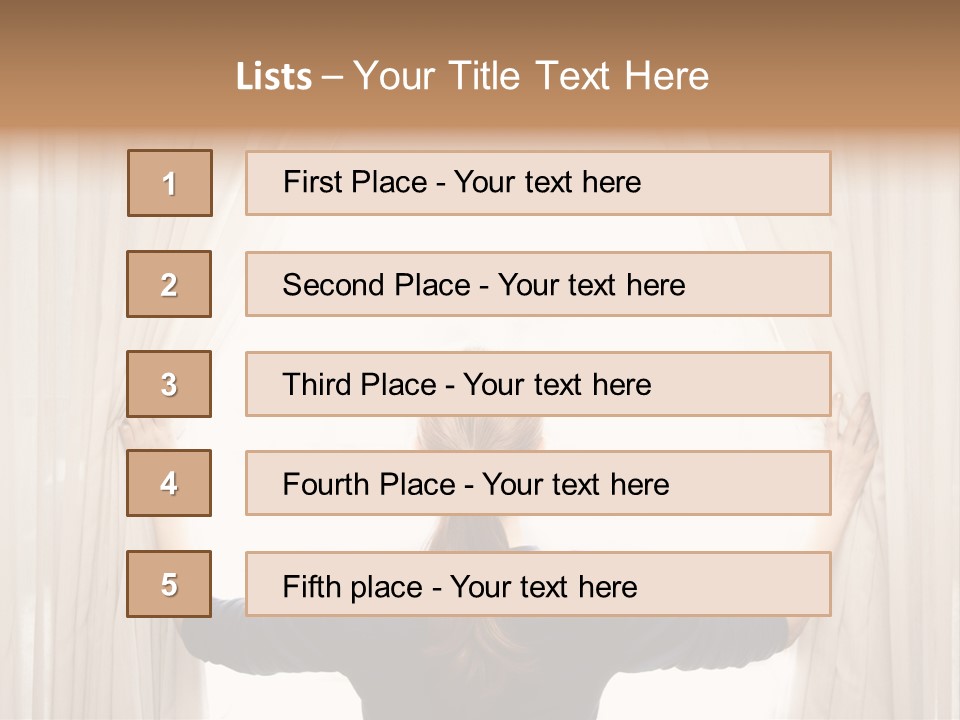Pick the number 5 box
The height and width of the screenshot is (720, 960).
coord(170,584)
